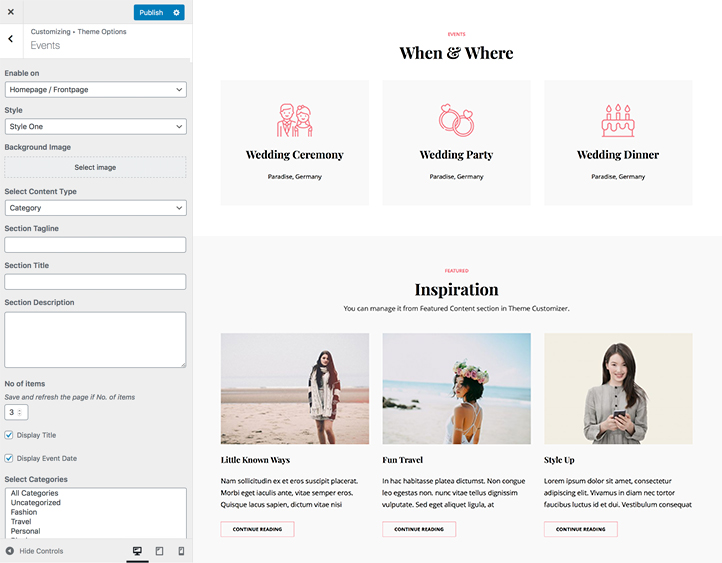
Task: Go back using the left chevron arrow
Action: [11, 39]
